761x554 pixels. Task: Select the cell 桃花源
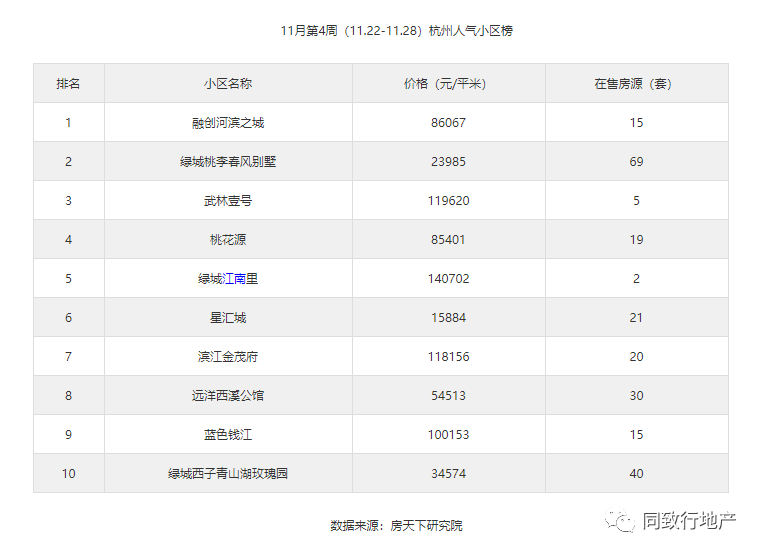tap(228, 239)
